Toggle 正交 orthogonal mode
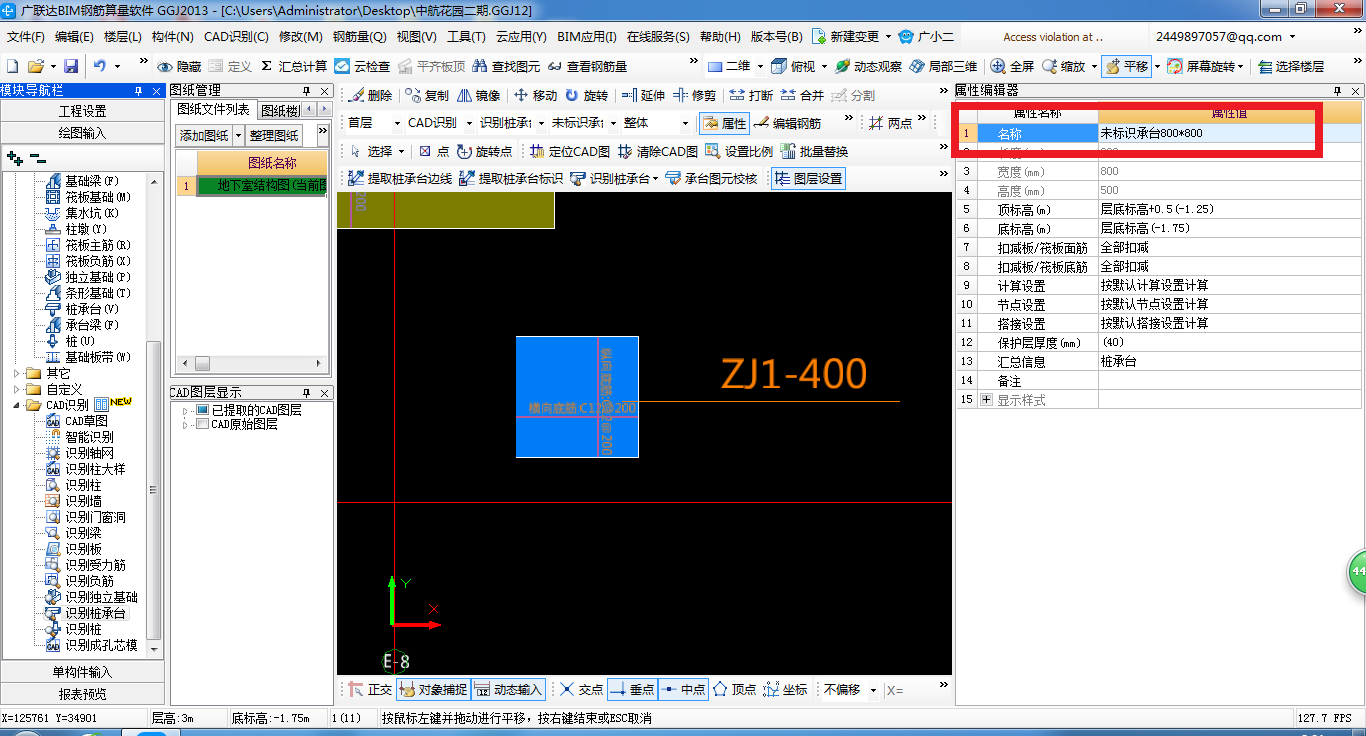Image resolution: width=1366 pixels, height=736 pixels. coord(370,690)
